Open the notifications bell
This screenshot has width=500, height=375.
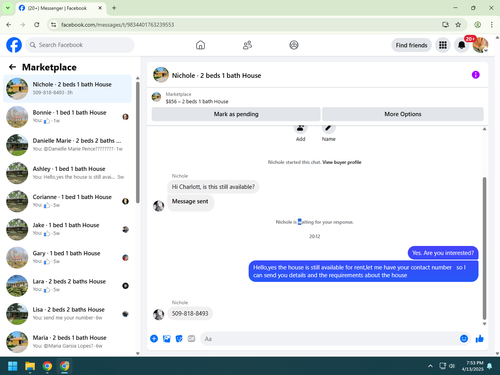461,45
